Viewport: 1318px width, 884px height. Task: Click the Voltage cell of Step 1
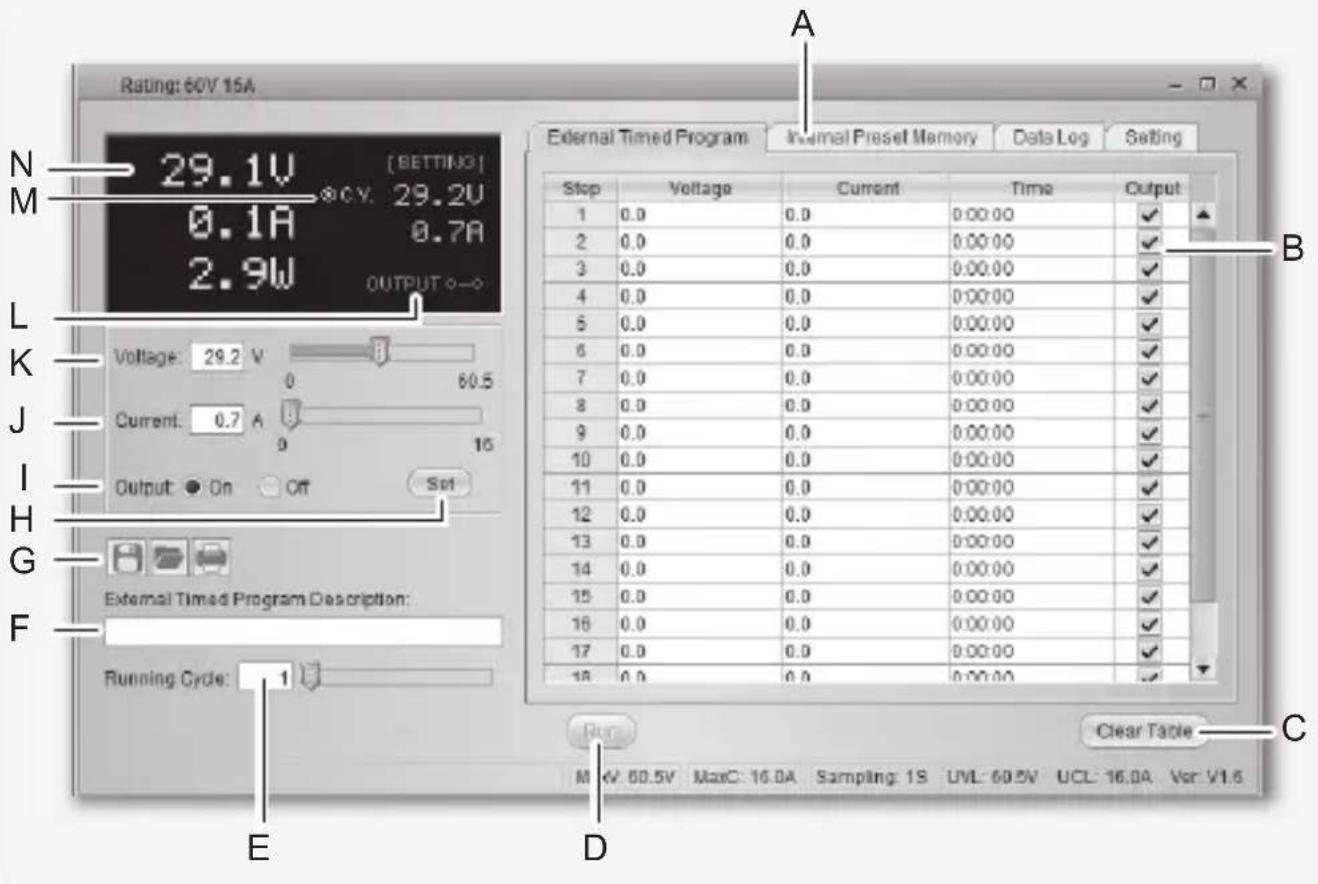(700, 215)
